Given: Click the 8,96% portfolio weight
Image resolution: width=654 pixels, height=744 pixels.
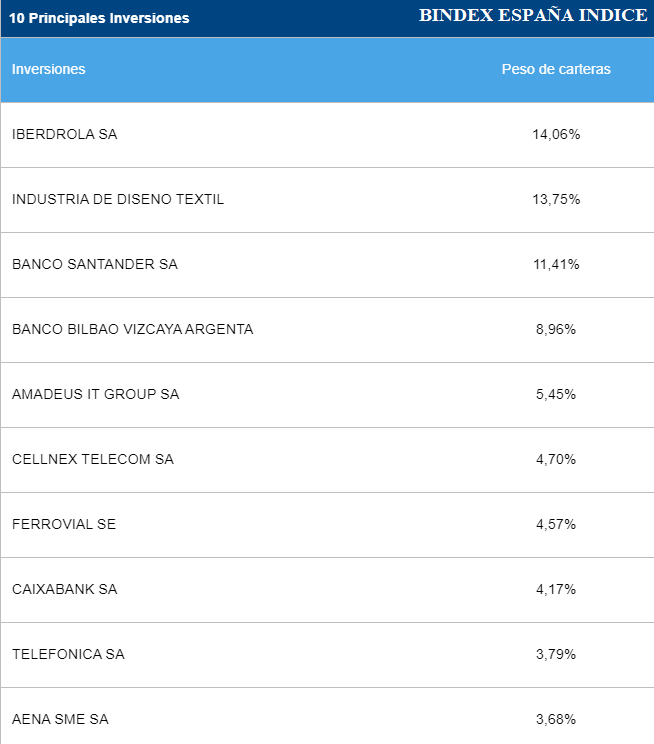Looking at the screenshot, I should pyautogui.click(x=556, y=329).
